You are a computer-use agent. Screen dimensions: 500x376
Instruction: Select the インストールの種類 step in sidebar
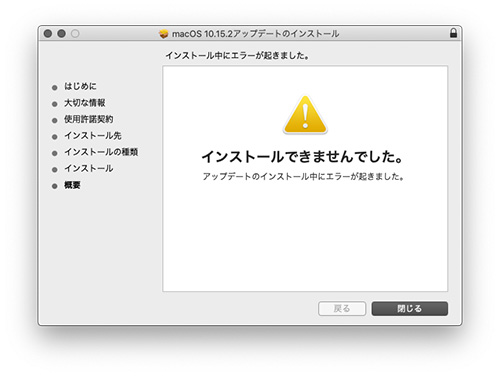tap(101, 152)
